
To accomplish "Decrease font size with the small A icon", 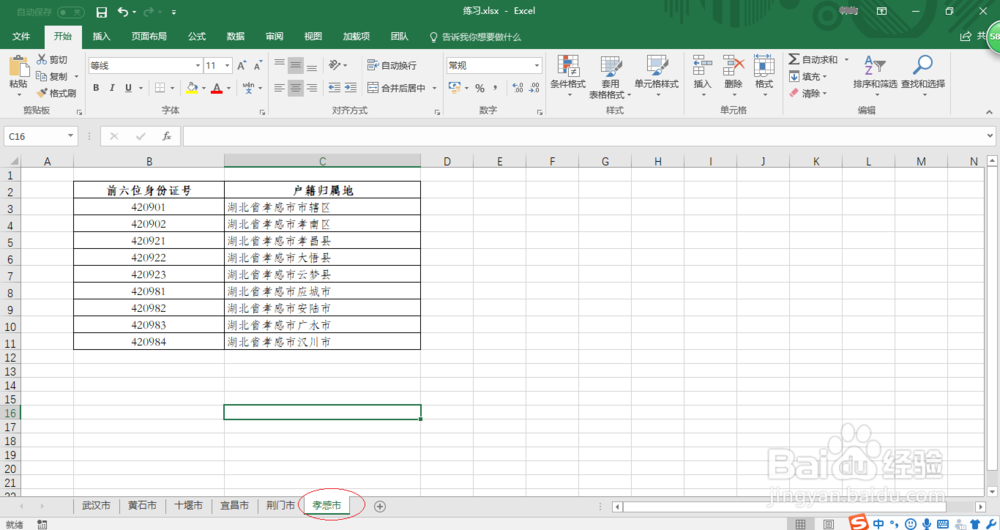I will 258,66.
